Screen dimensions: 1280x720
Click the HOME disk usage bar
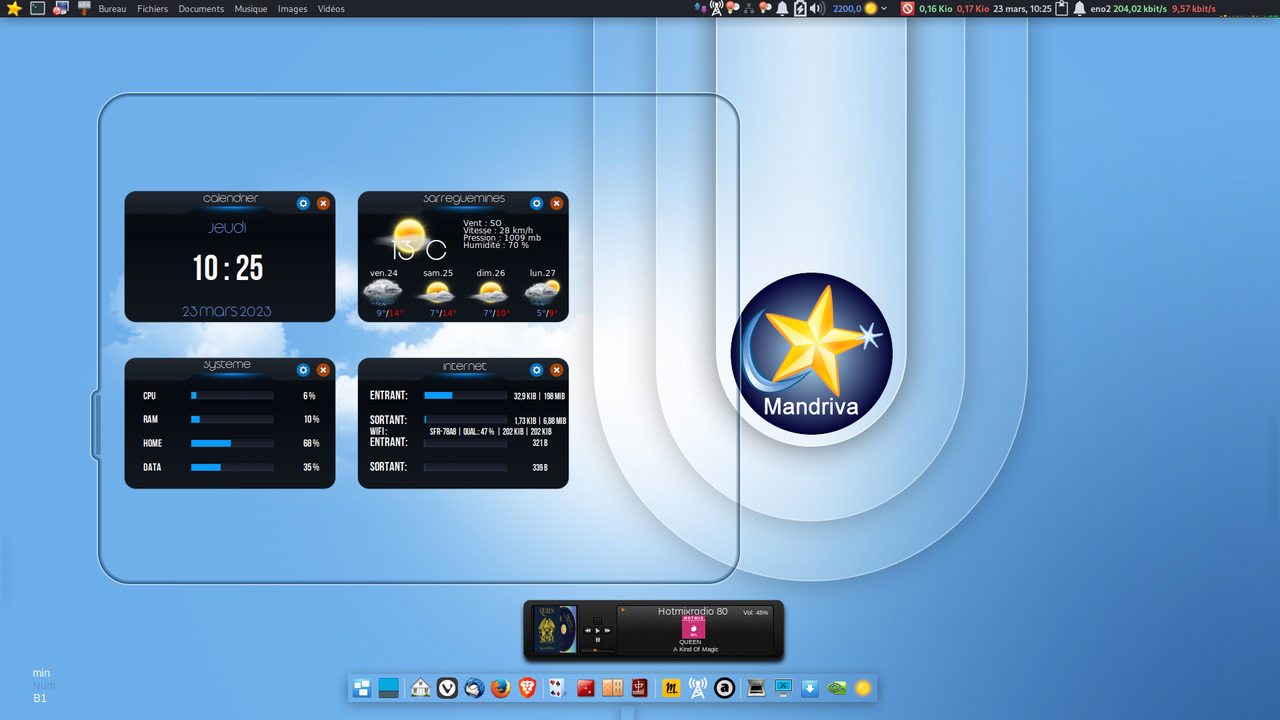pos(232,444)
